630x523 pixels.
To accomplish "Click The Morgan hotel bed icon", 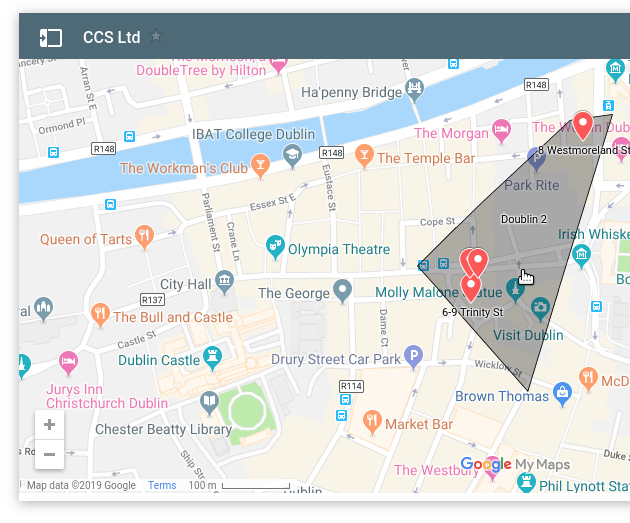I will click(501, 131).
